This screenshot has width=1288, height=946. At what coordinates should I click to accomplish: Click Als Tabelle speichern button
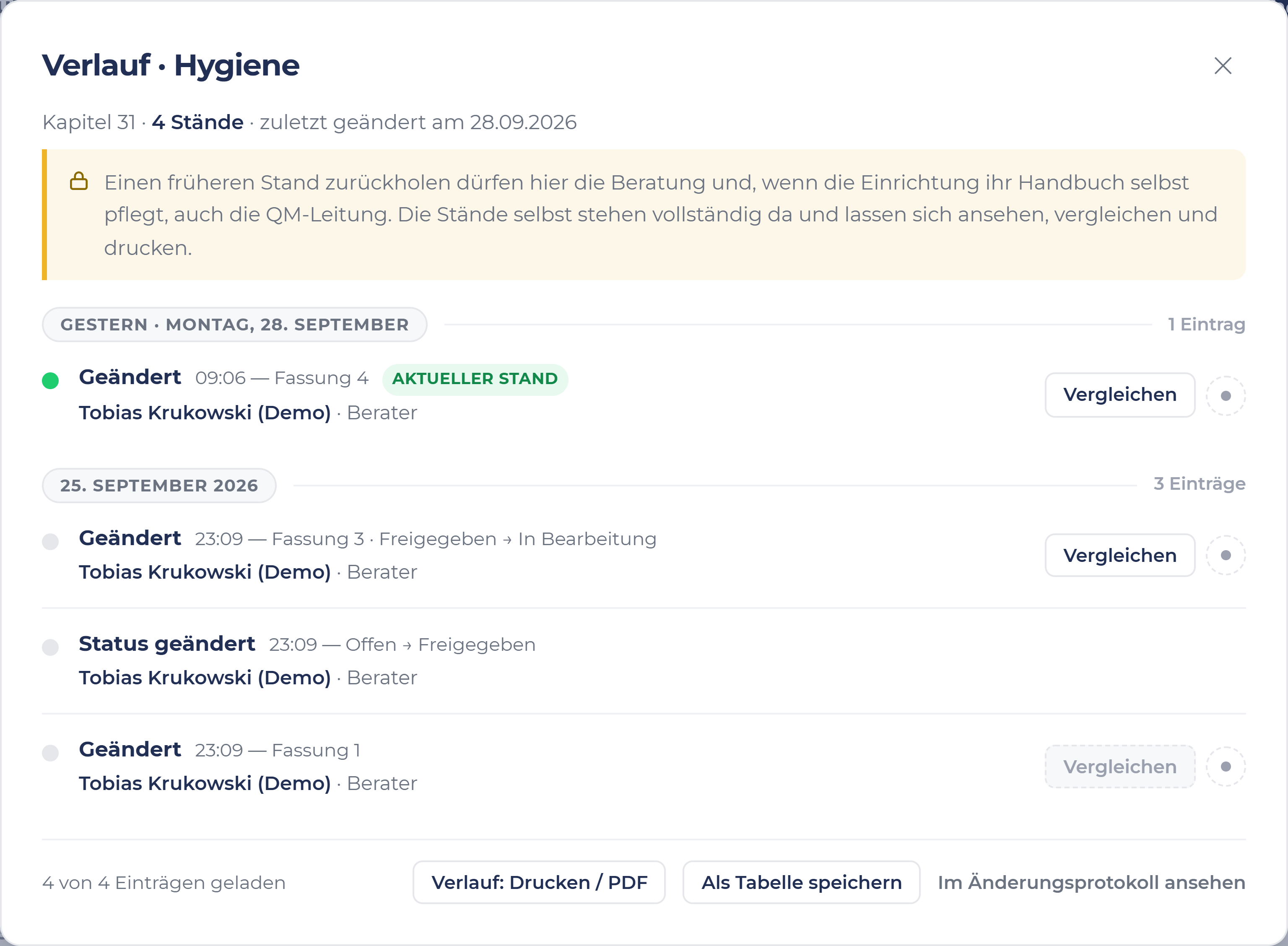tap(801, 882)
